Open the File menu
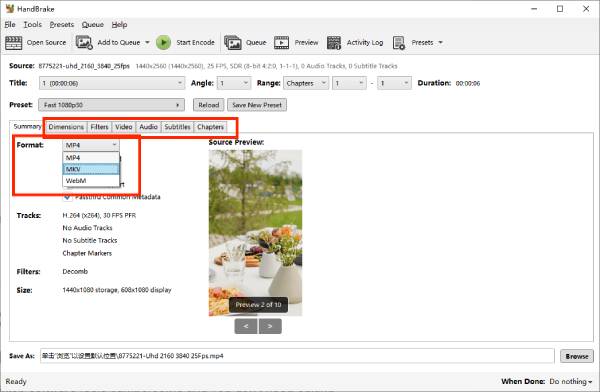Viewport: 600px width, 392px height. click(x=10, y=24)
